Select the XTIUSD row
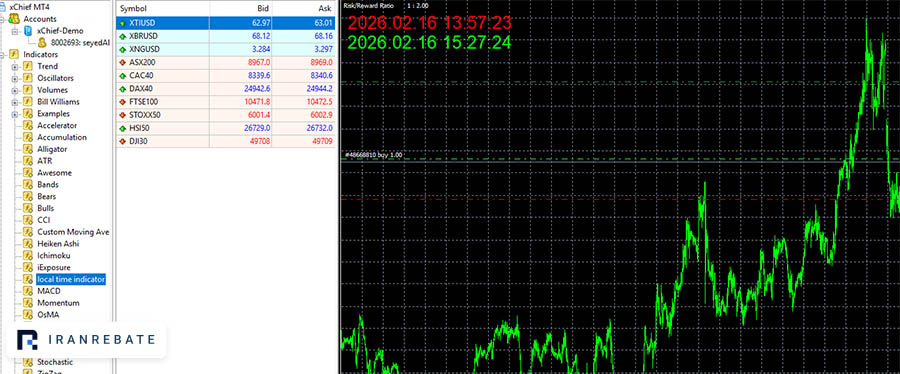The height and width of the screenshot is (374, 900). point(226,23)
